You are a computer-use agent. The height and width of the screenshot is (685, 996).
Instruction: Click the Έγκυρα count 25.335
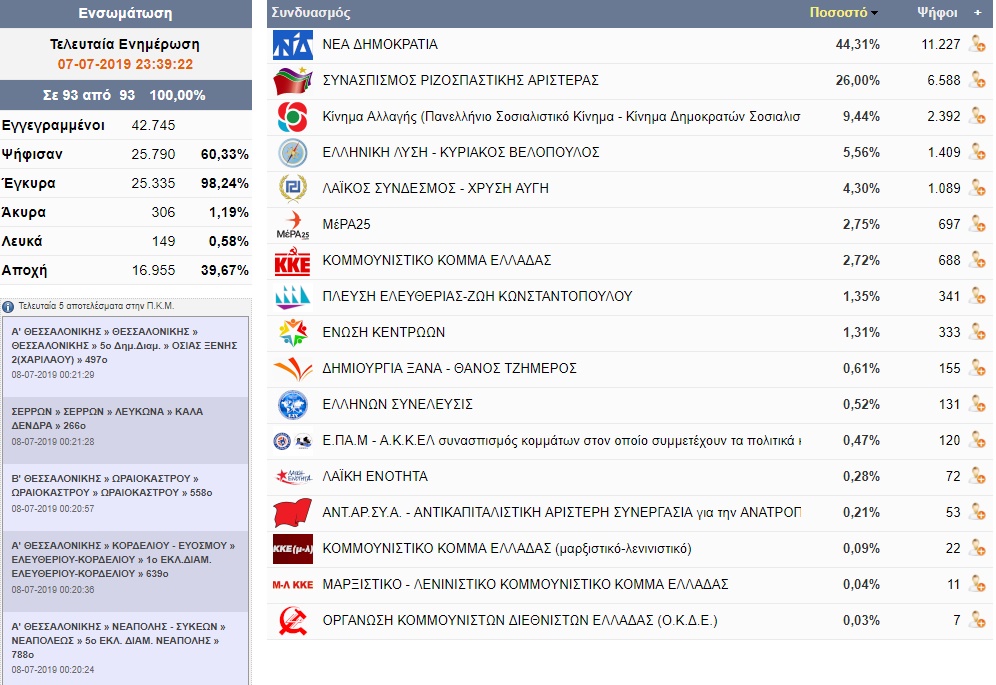point(153,184)
